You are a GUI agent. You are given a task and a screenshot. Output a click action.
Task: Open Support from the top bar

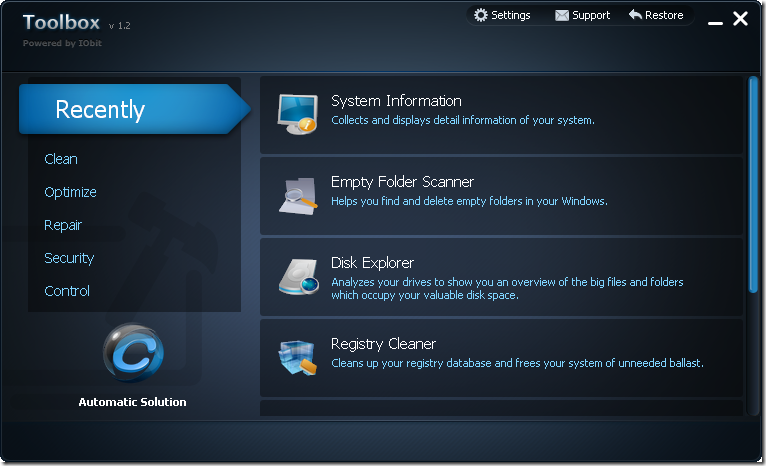tap(591, 15)
